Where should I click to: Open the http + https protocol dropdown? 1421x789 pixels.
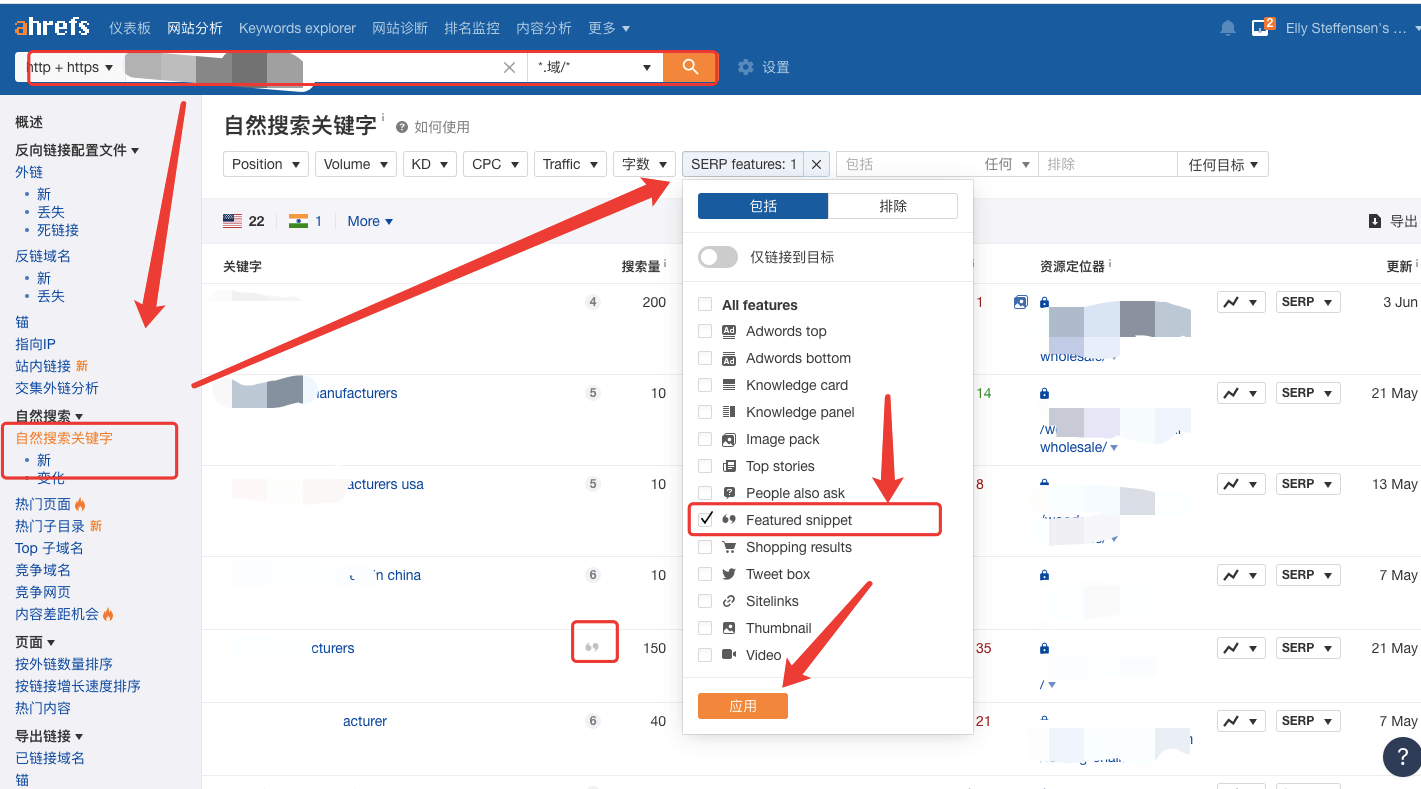pos(70,67)
